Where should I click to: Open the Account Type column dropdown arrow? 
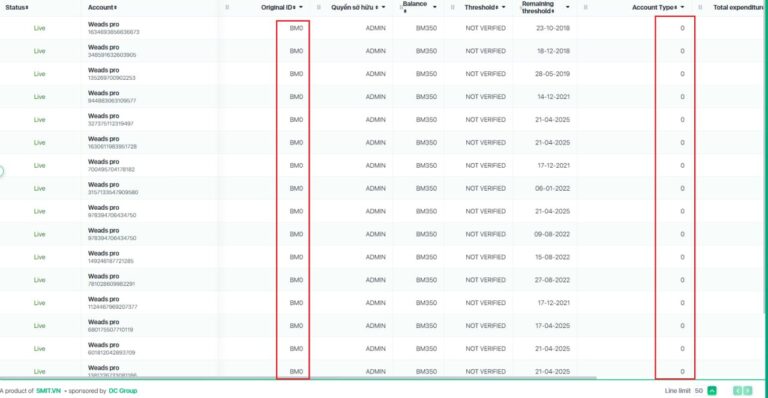[682, 7]
